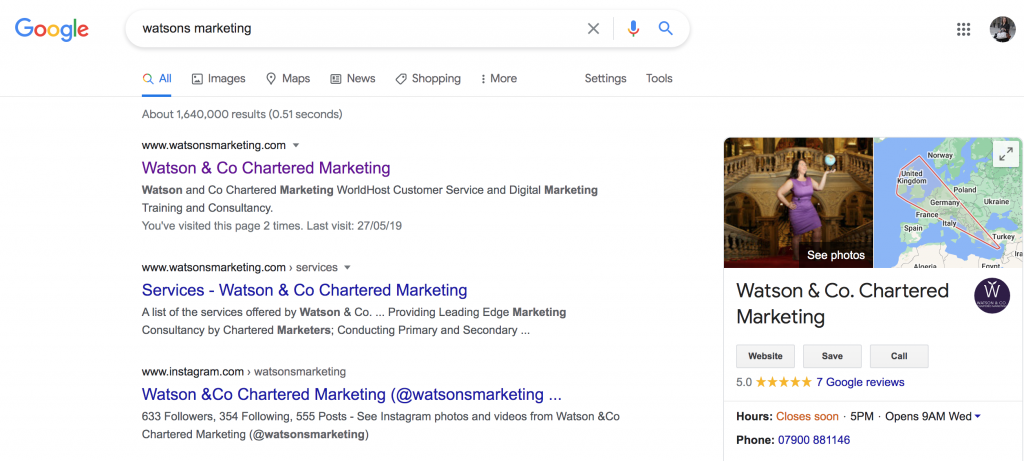Click the 7 Google reviews link
This screenshot has height=461, width=1024.
pyautogui.click(x=860, y=382)
